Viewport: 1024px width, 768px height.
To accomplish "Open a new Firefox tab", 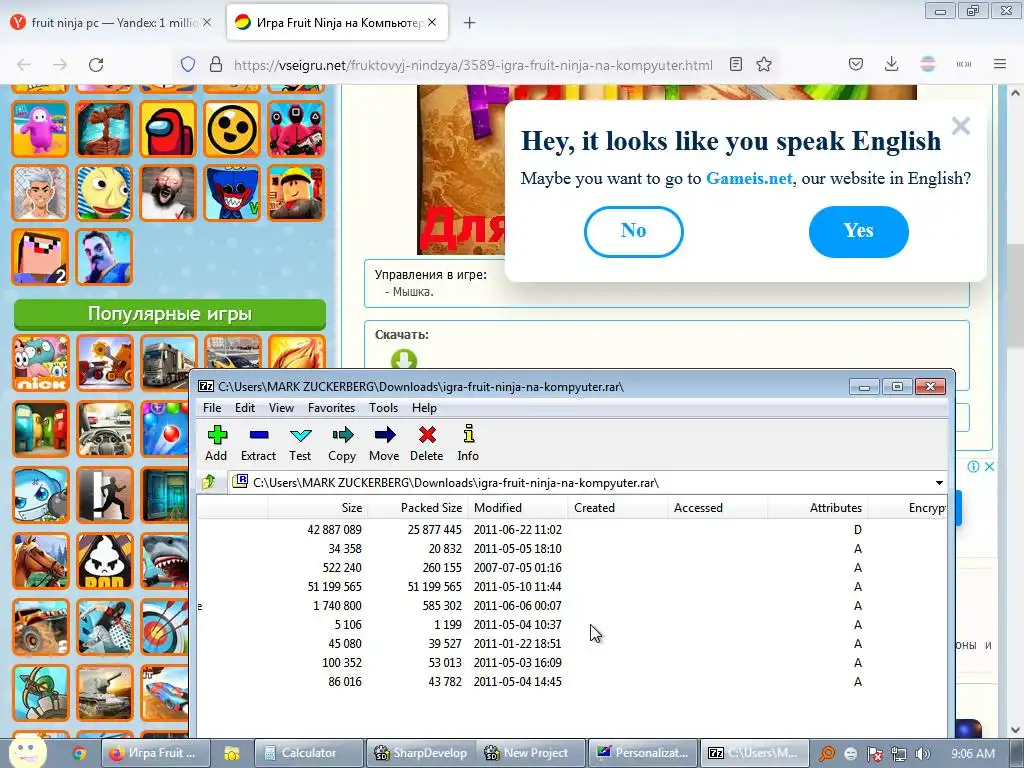I will (470, 23).
